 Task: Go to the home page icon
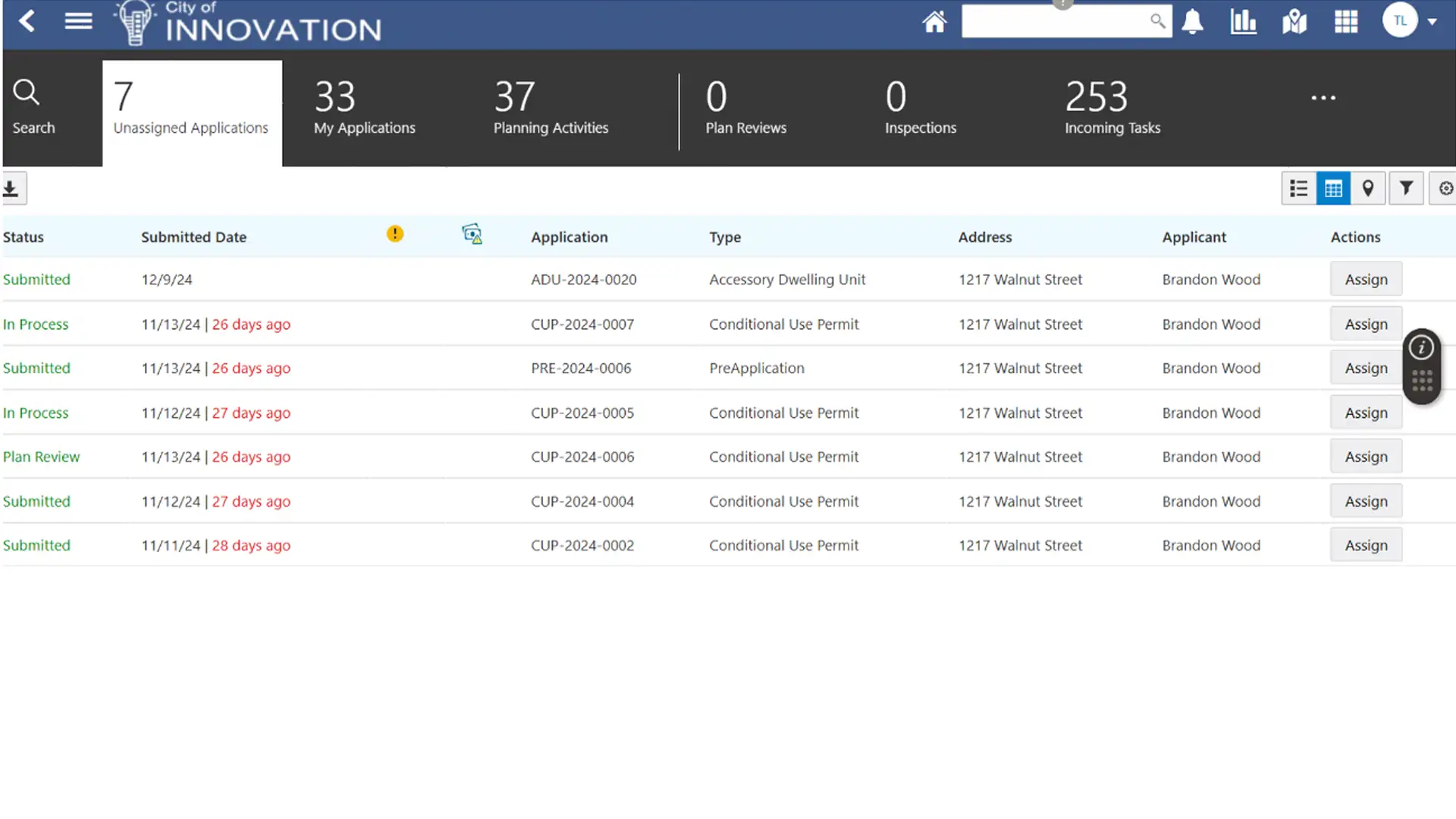934,21
